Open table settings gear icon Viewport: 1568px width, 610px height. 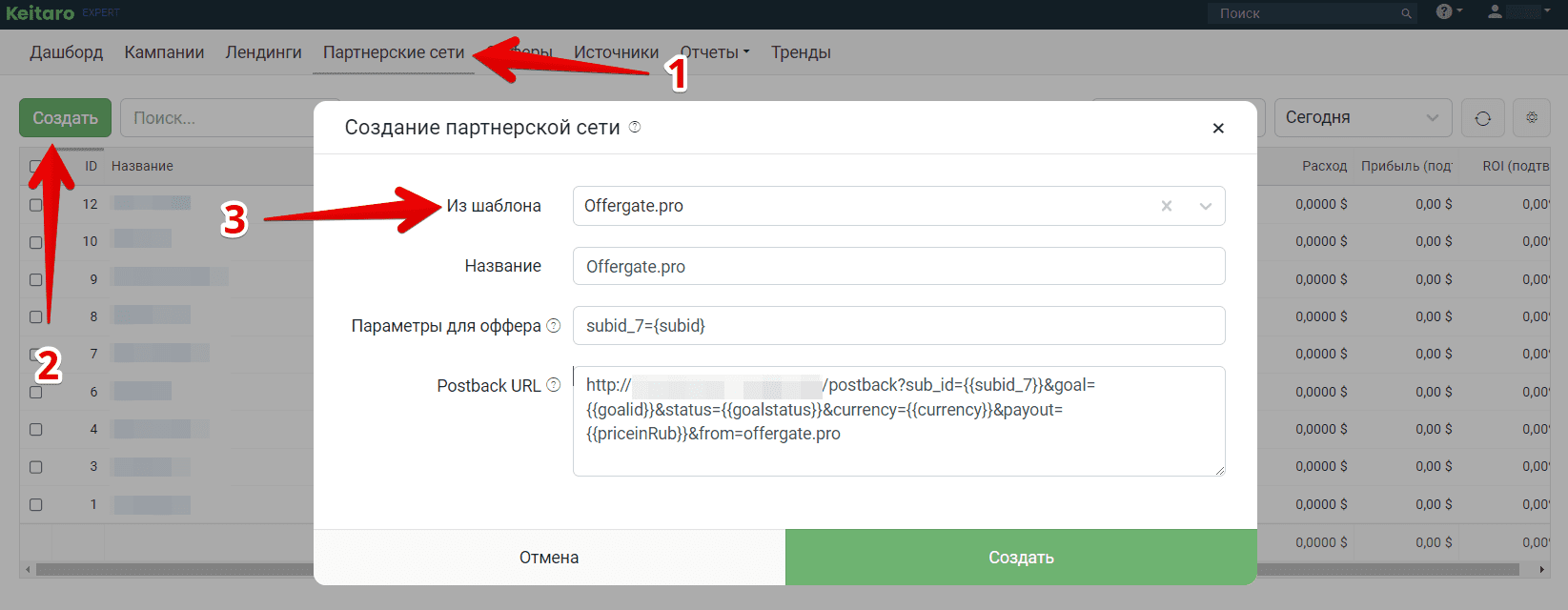pyautogui.click(x=1532, y=118)
